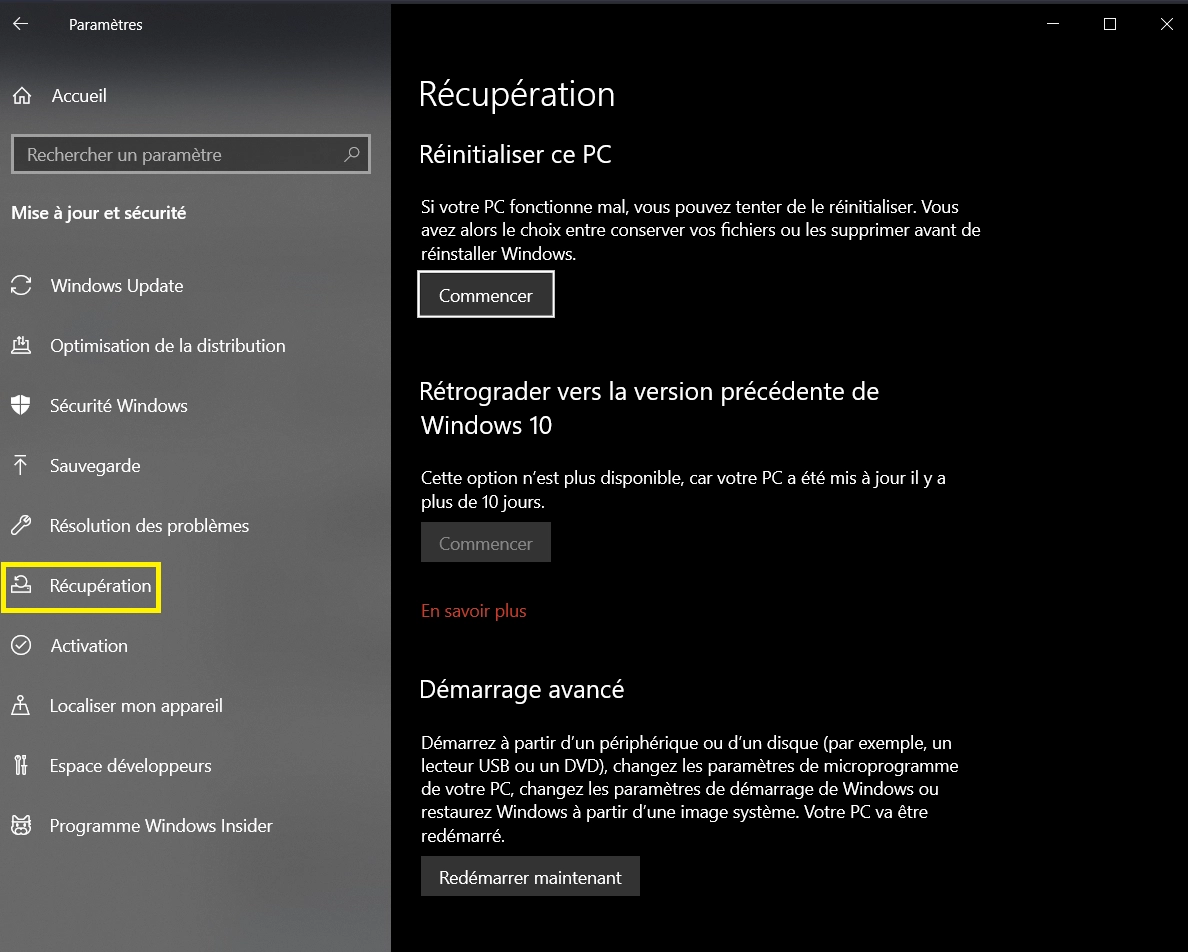Maximize the Paramètres window
The image size is (1188, 952).
click(1110, 24)
